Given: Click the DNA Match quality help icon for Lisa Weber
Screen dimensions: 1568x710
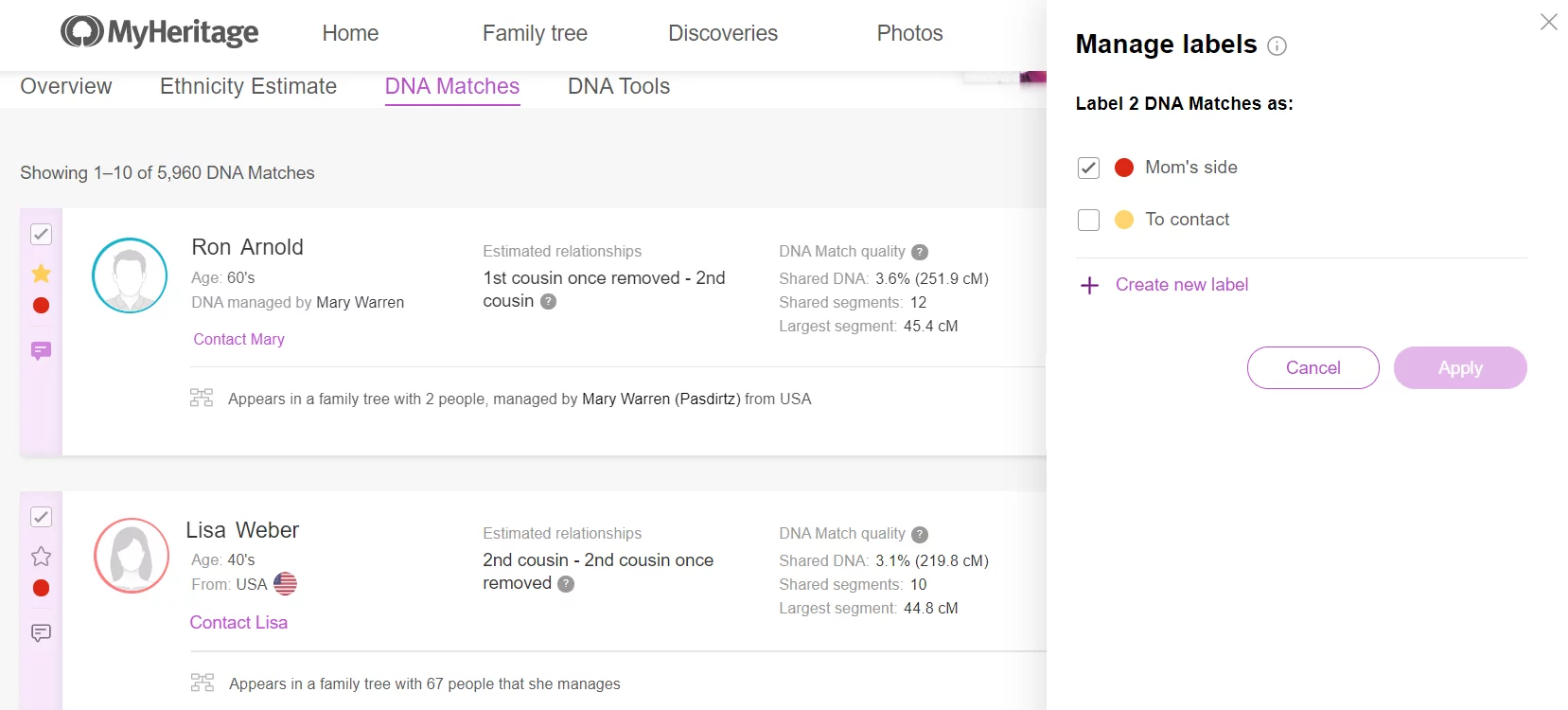Looking at the screenshot, I should (920, 535).
